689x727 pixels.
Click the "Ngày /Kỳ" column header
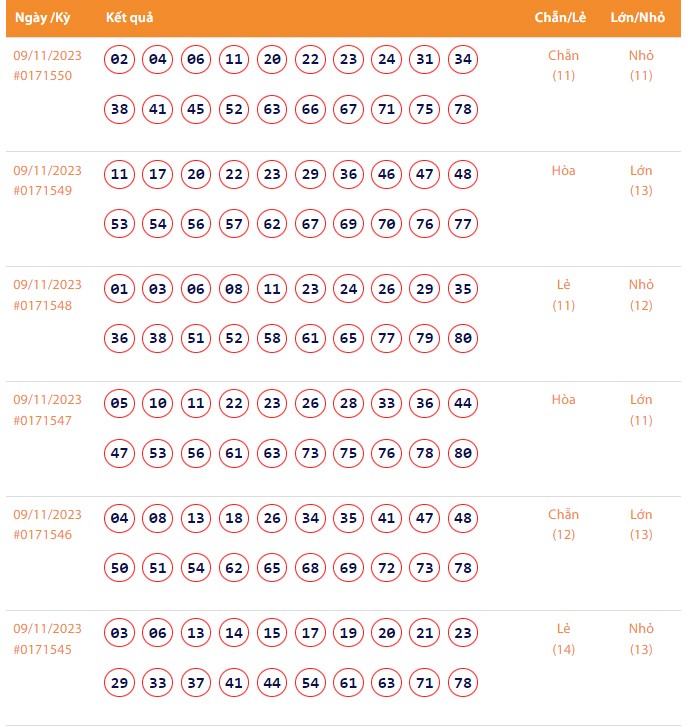(x=42, y=18)
